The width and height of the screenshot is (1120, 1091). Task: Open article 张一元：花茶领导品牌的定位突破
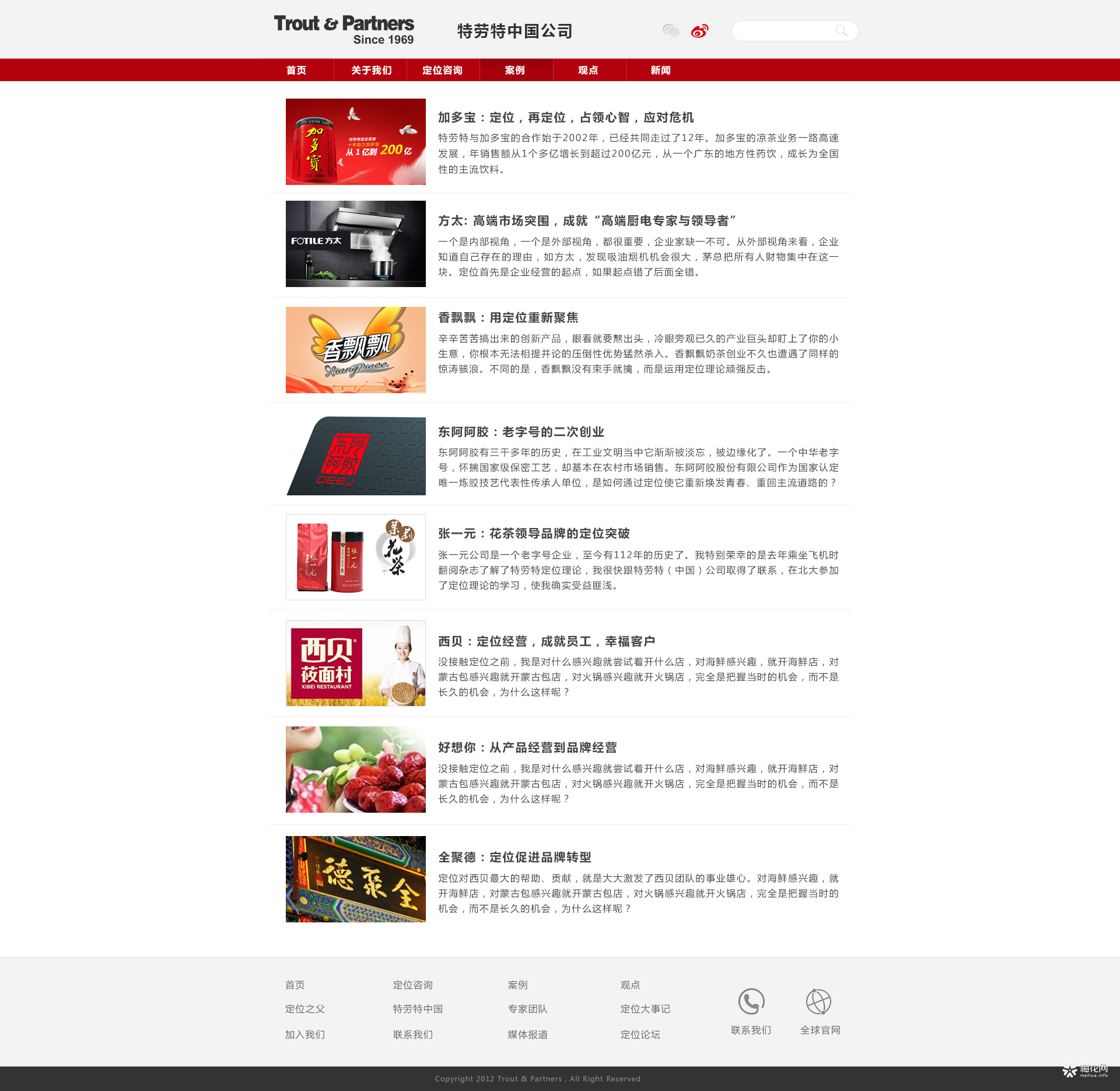point(534,533)
